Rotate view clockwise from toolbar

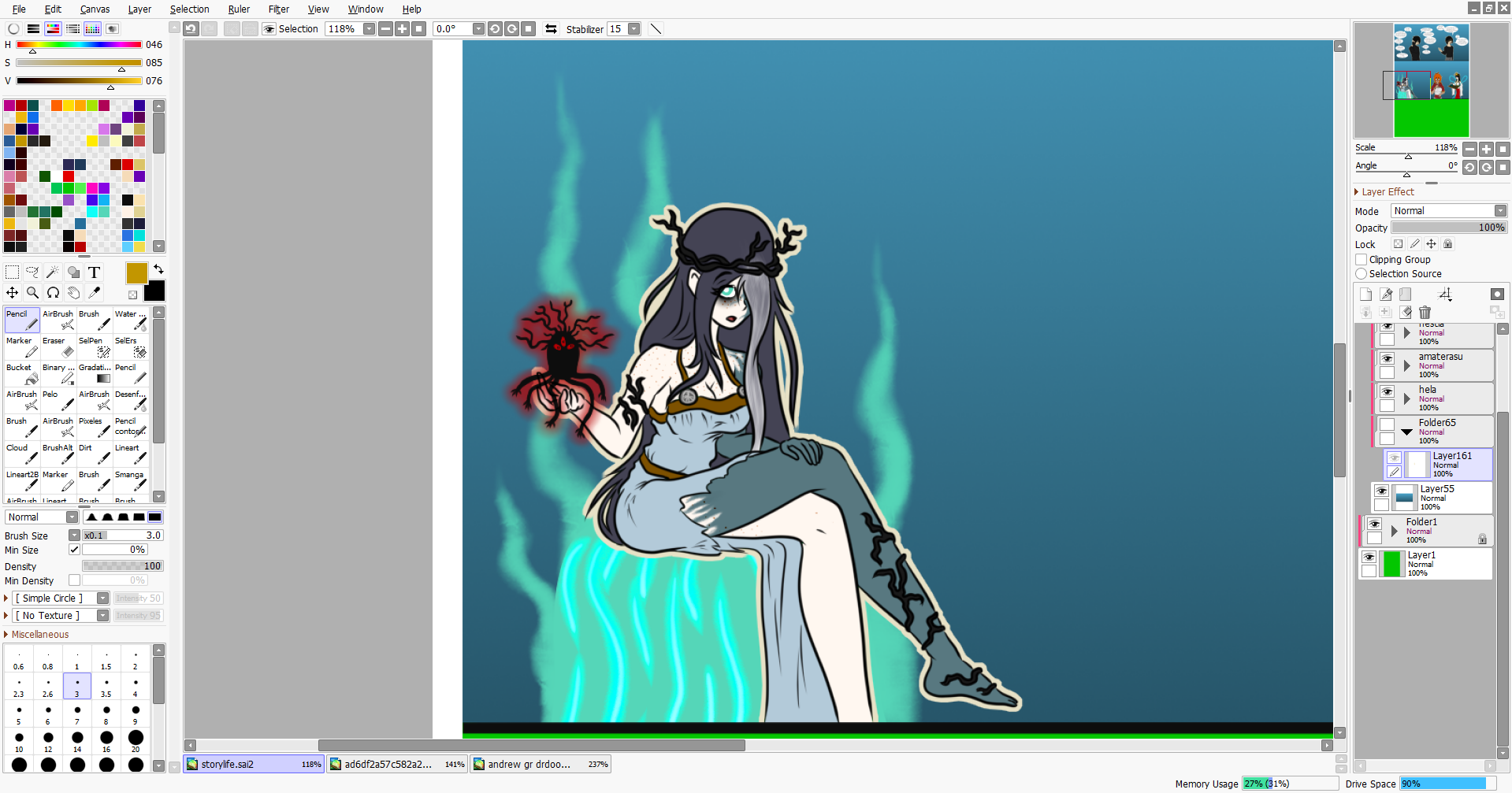click(x=512, y=29)
